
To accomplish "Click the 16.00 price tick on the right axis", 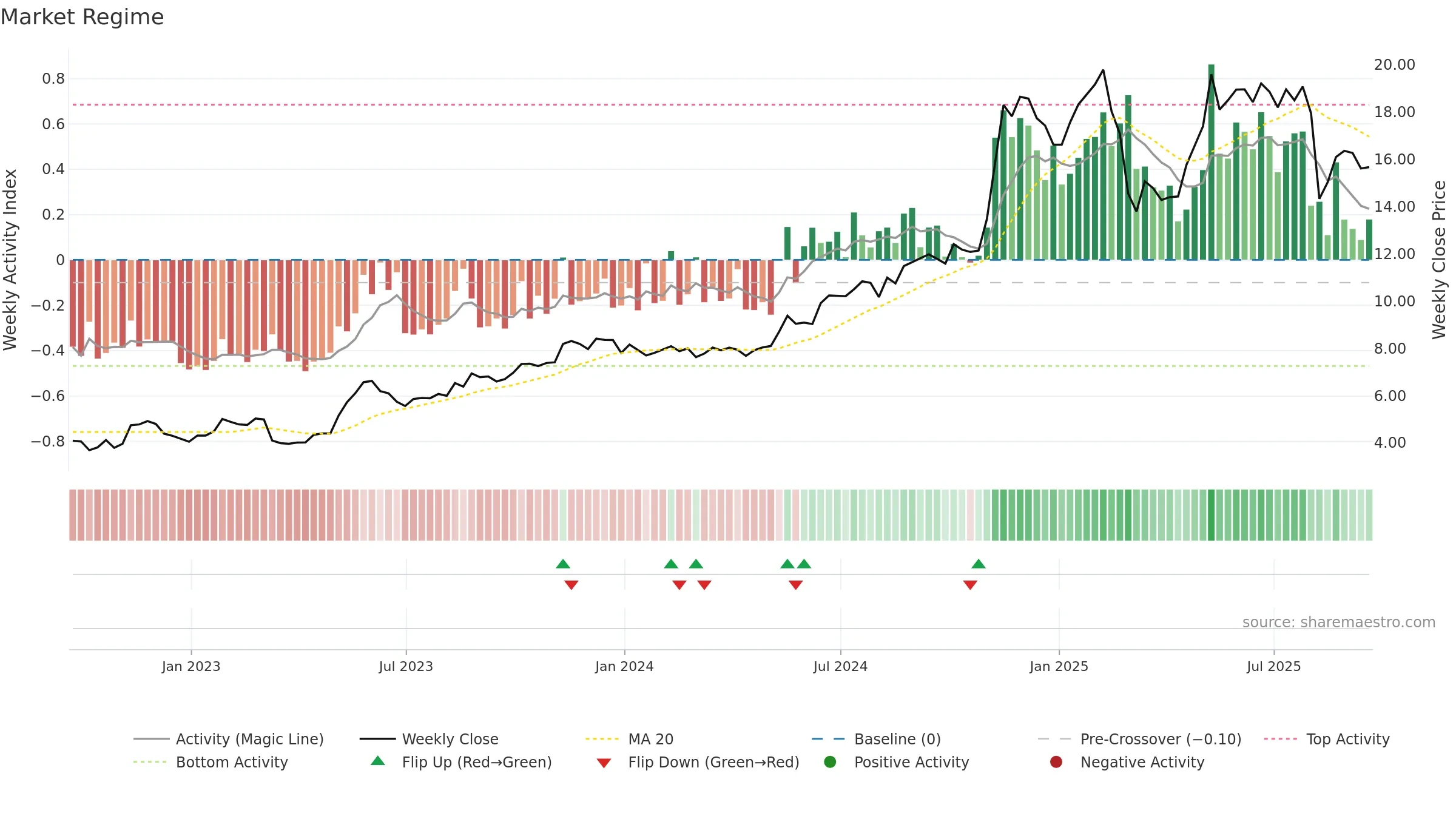I will point(1395,160).
